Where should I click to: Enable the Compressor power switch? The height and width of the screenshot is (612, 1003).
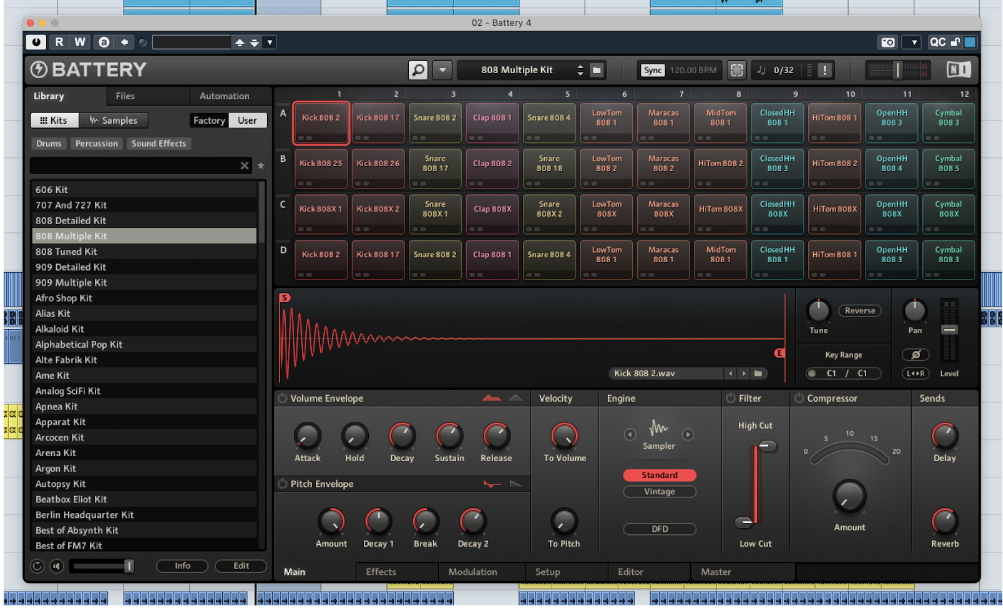coord(799,398)
